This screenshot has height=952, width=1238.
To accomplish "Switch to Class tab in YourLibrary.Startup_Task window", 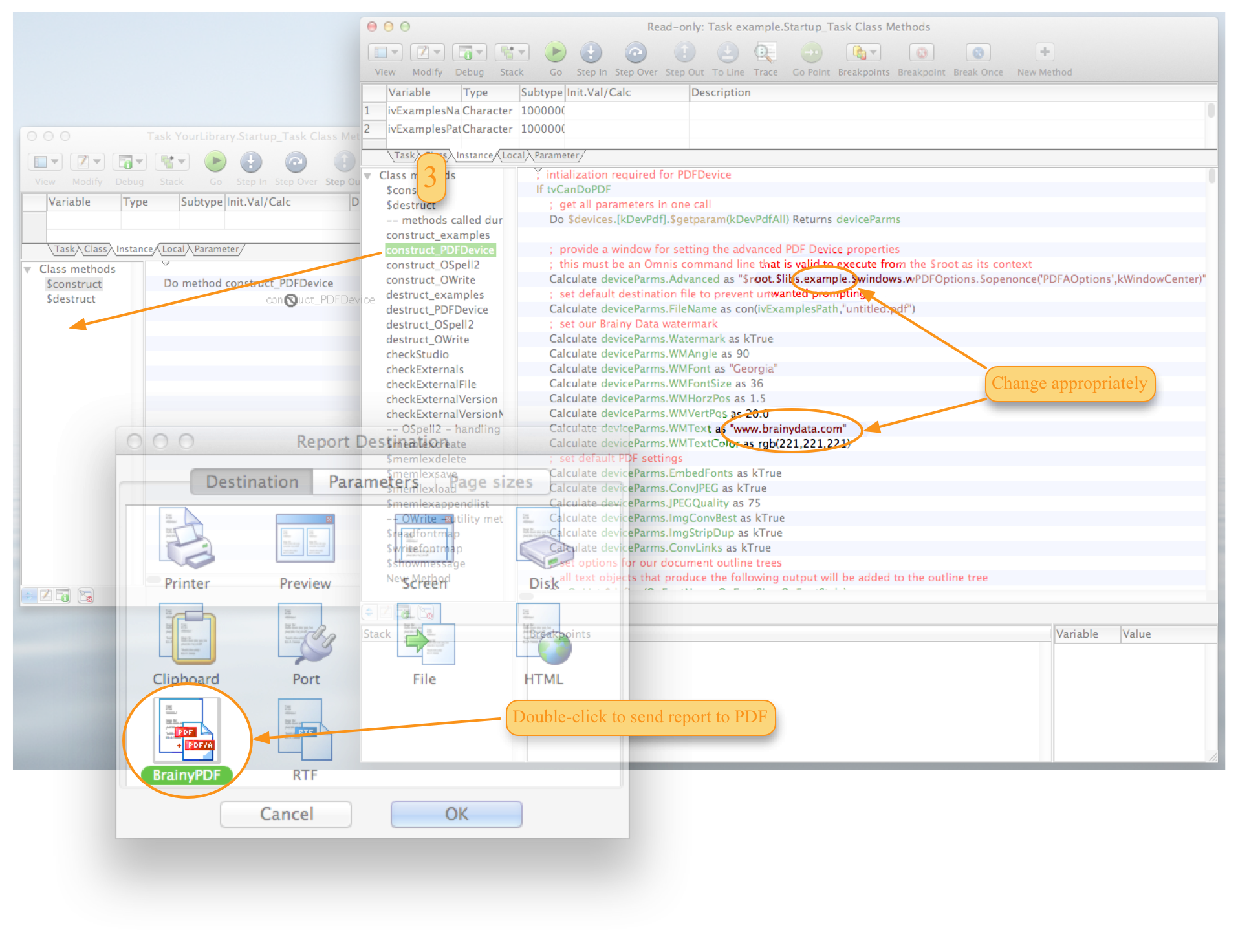I will [96, 250].
